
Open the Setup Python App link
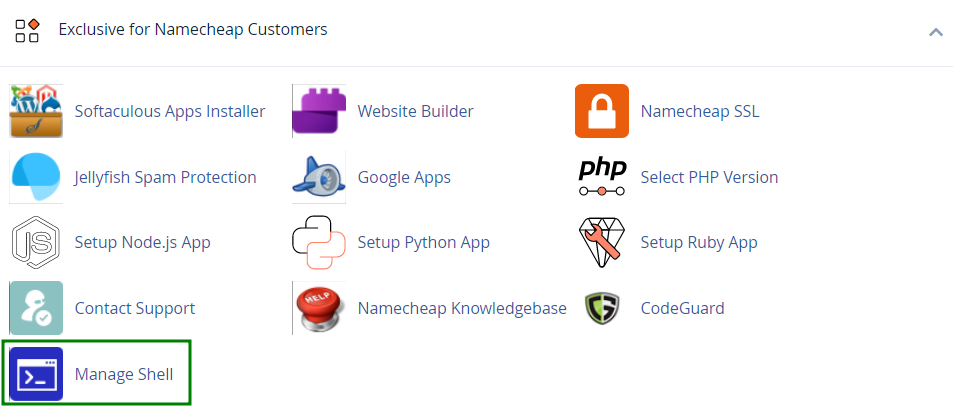point(424,242)
